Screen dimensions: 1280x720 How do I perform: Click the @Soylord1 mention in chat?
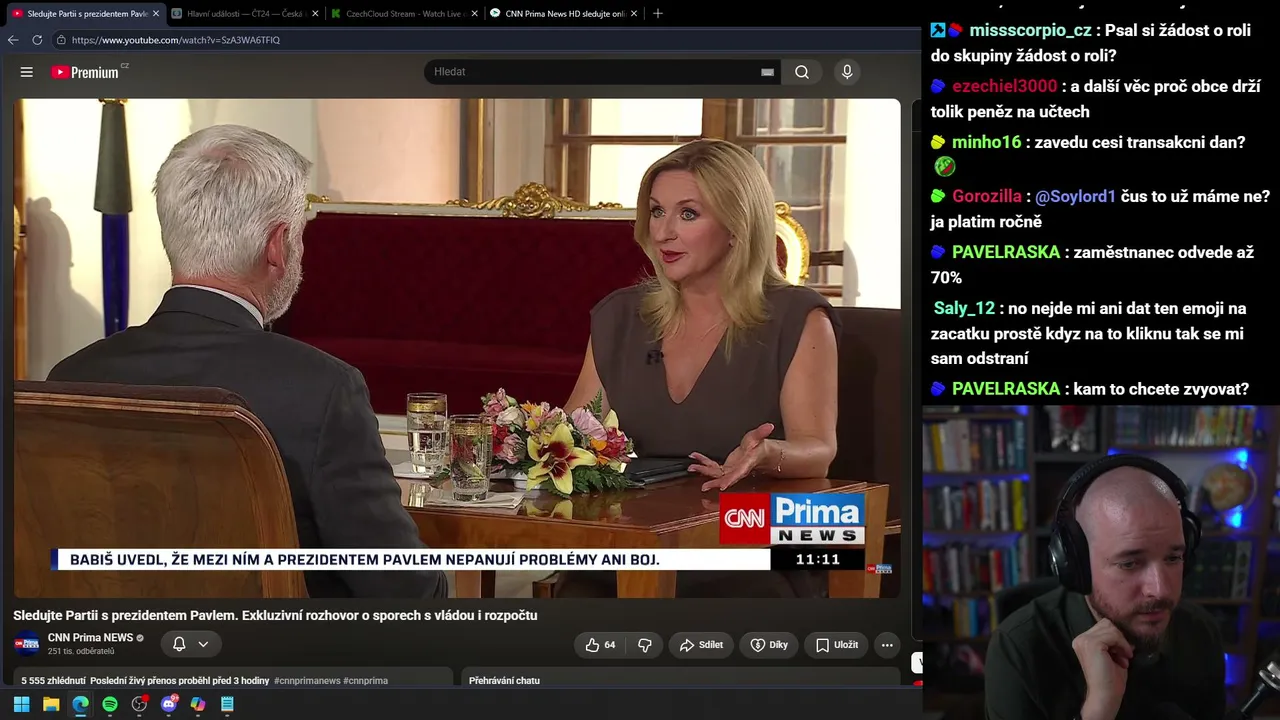(1075, 197)
